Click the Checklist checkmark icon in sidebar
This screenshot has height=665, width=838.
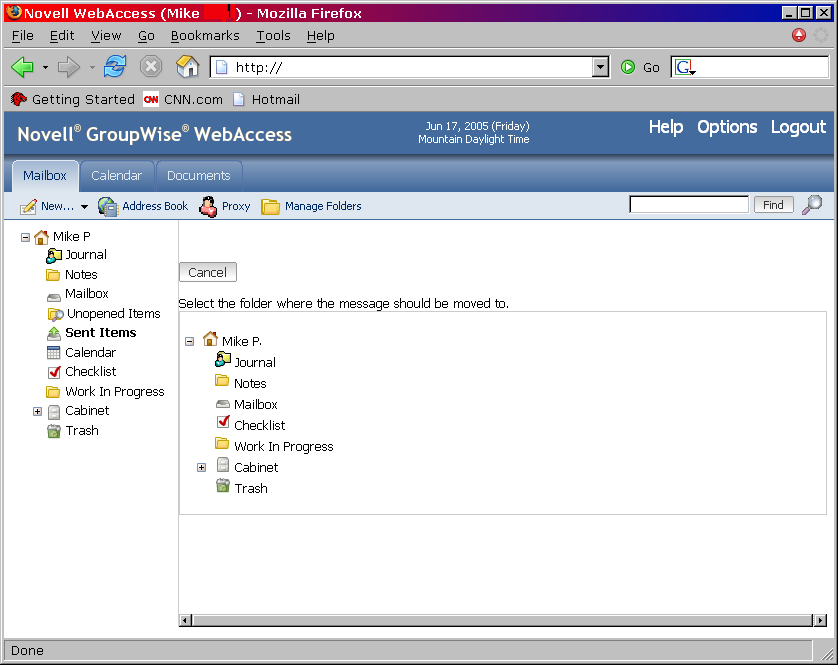(x=54, y=372)
